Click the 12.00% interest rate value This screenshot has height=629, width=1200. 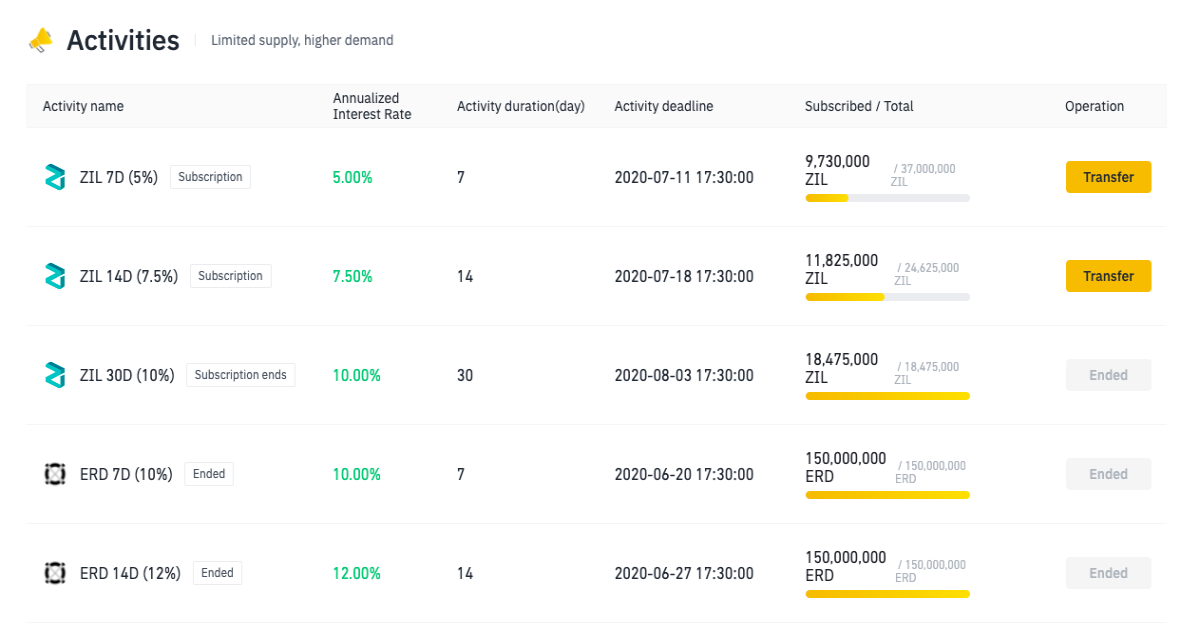coord(357,573)
